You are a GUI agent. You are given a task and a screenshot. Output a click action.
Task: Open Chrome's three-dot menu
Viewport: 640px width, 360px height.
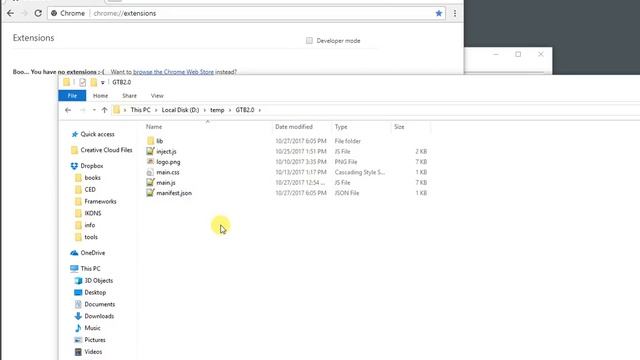[x=455, y=13]
